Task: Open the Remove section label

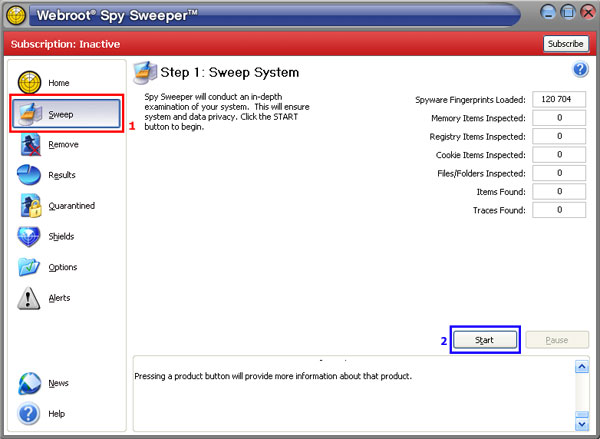Action: coord(64,145)
